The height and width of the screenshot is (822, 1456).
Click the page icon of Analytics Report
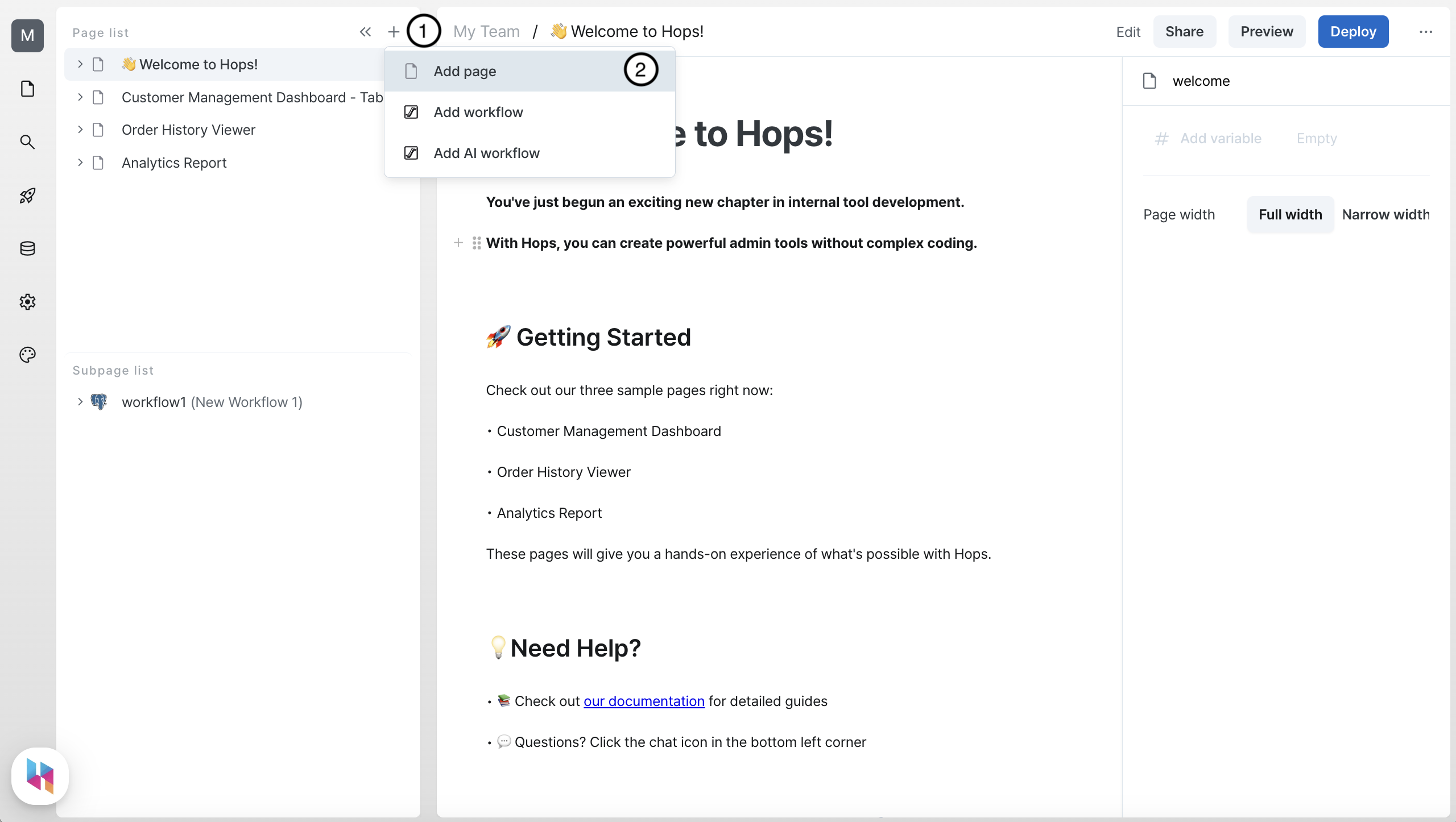click(x=98, y=163)
